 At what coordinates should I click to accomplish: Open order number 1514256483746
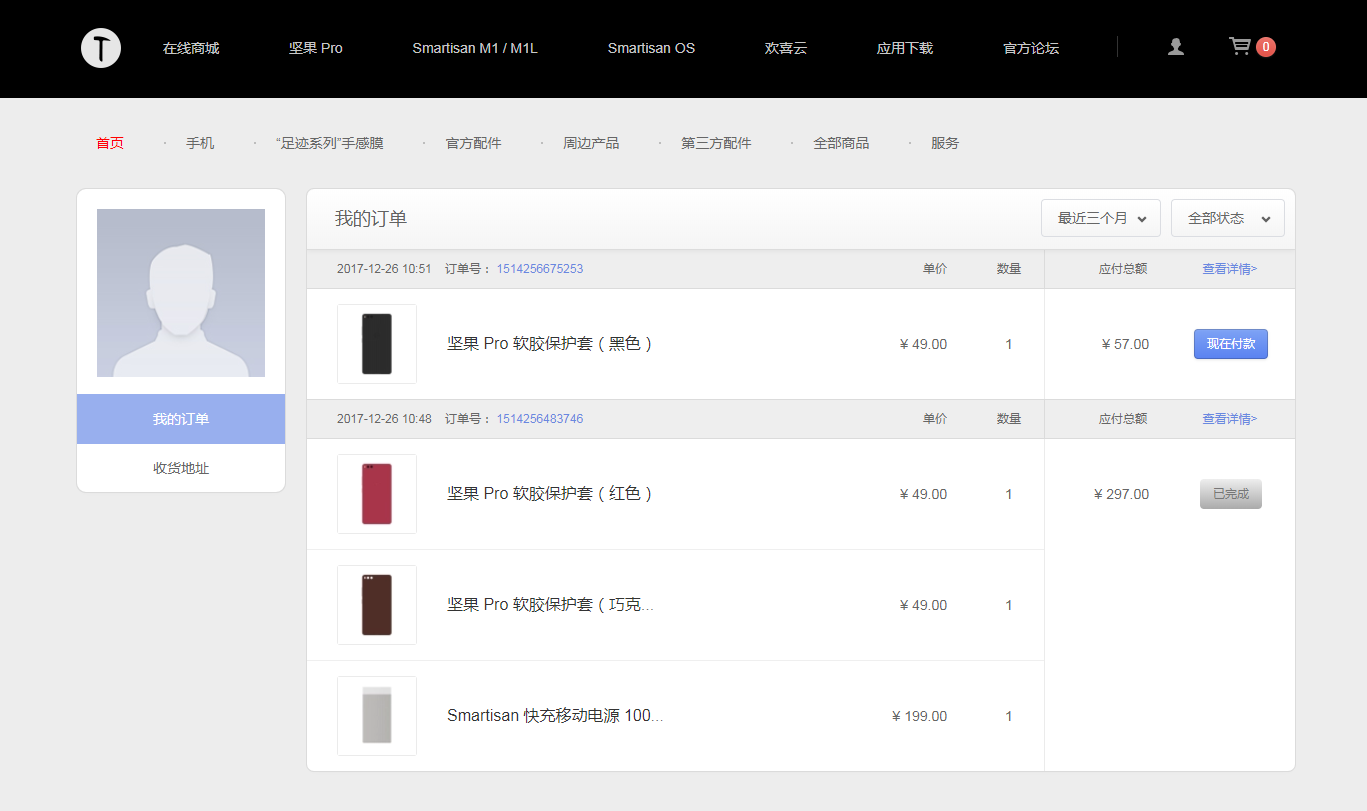pos(540,419)
